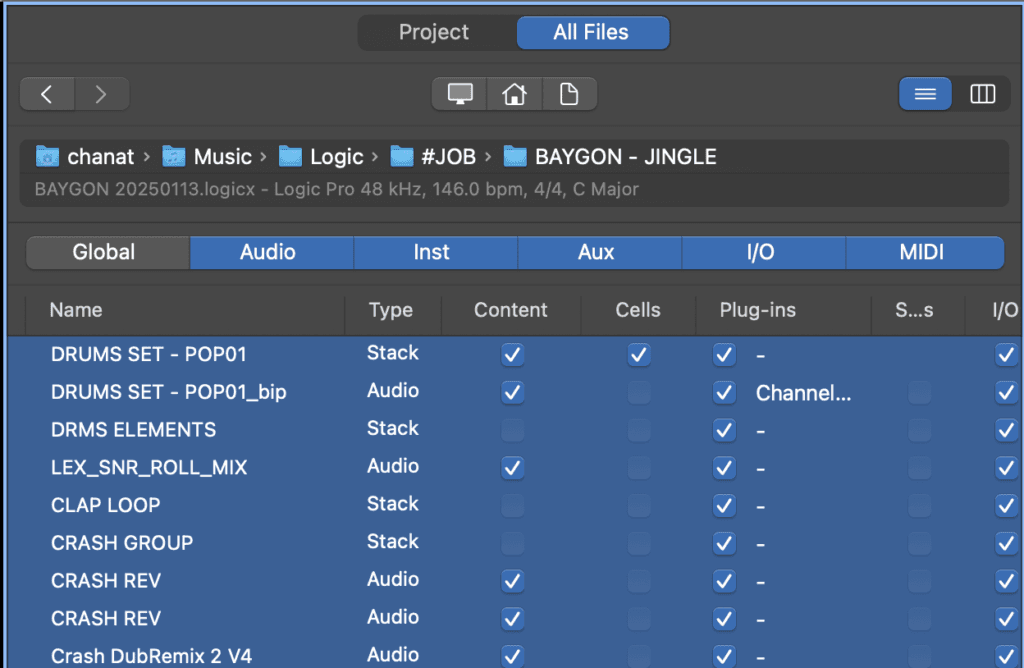Uncheck Plug-ins for CRASH GROUP

click(x=724, y=543)
